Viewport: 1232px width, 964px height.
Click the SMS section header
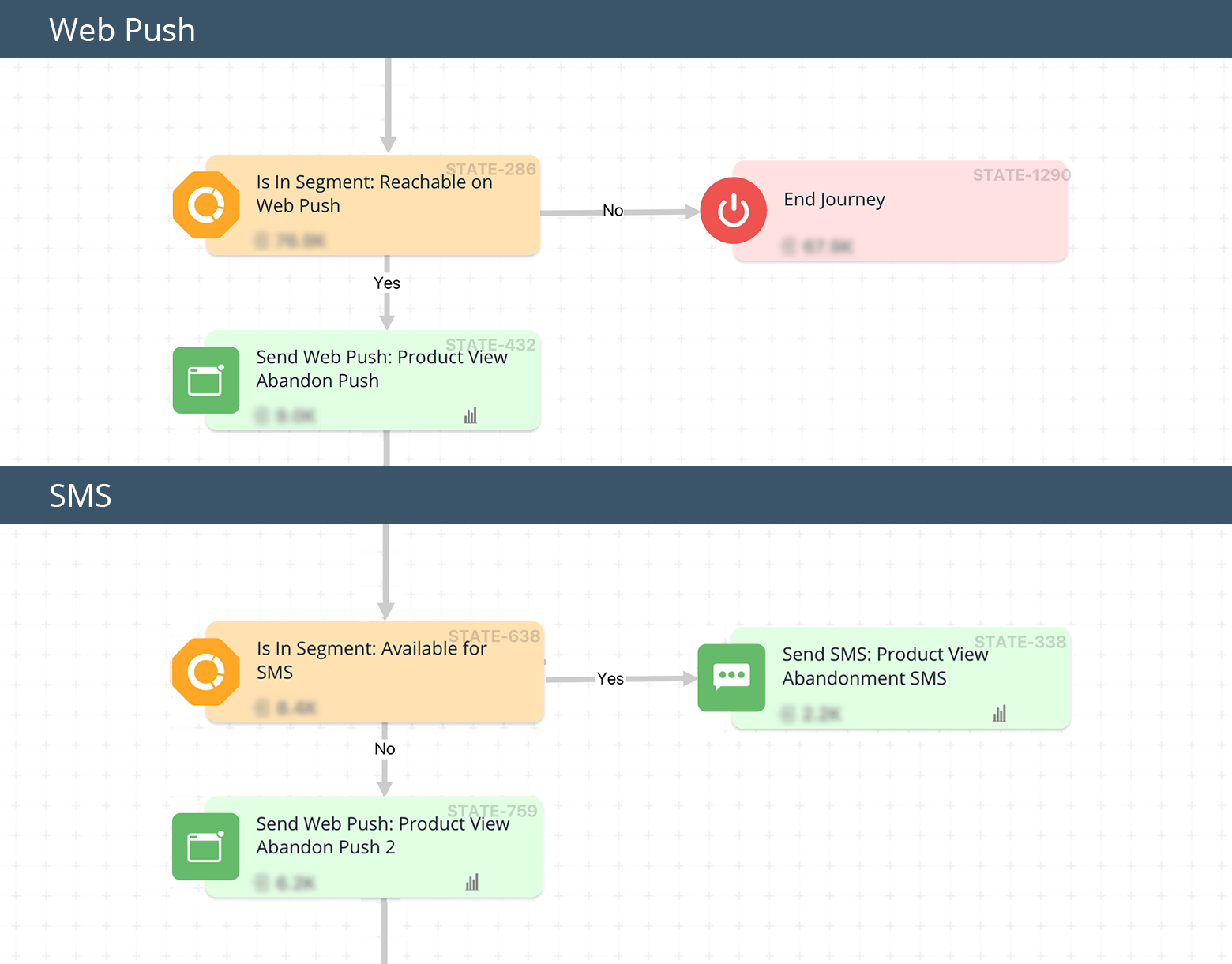point(81,496)
